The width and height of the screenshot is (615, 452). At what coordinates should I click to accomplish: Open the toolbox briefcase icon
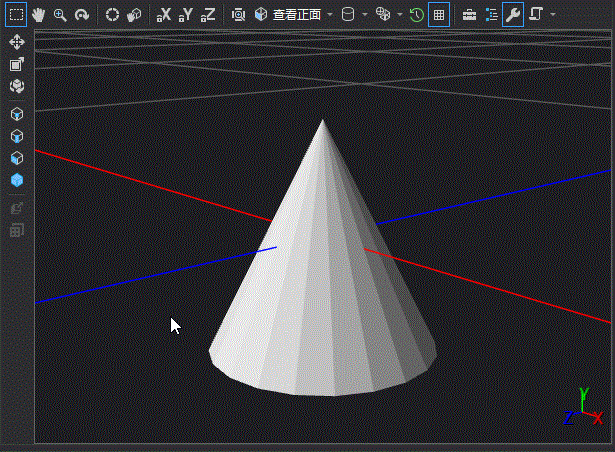pyautogui.click(x=469, y=15)
